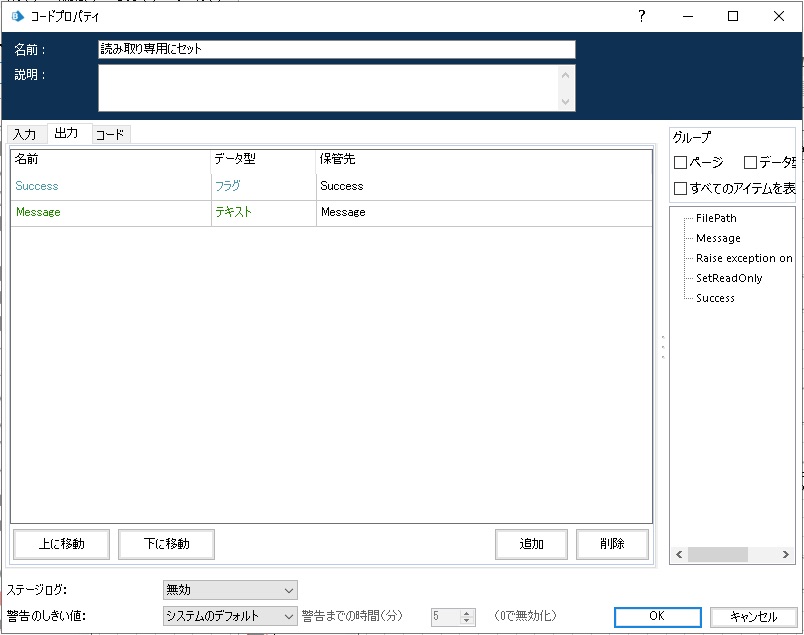
Task: Open the ステージログ dropdown
Action: 229,590
